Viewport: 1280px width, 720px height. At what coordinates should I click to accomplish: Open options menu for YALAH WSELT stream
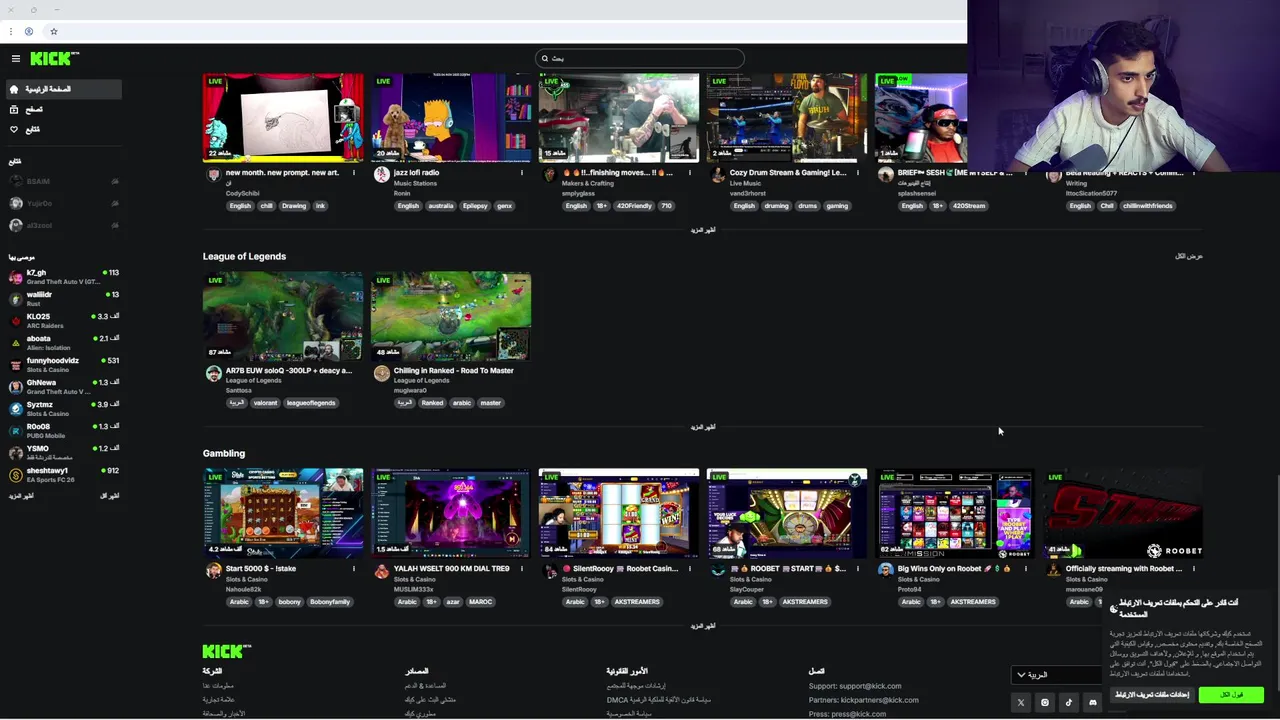tap(521, 569)
